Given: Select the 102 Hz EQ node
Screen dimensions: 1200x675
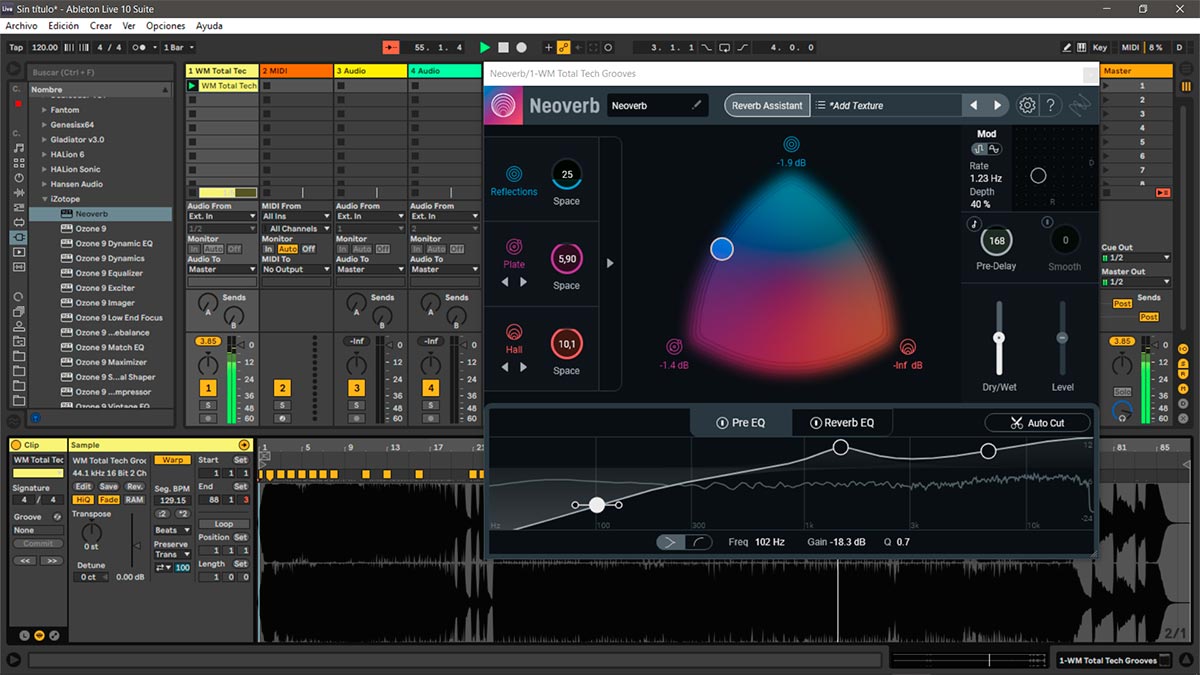Looking at the screenshot, I should pos(597,505).
